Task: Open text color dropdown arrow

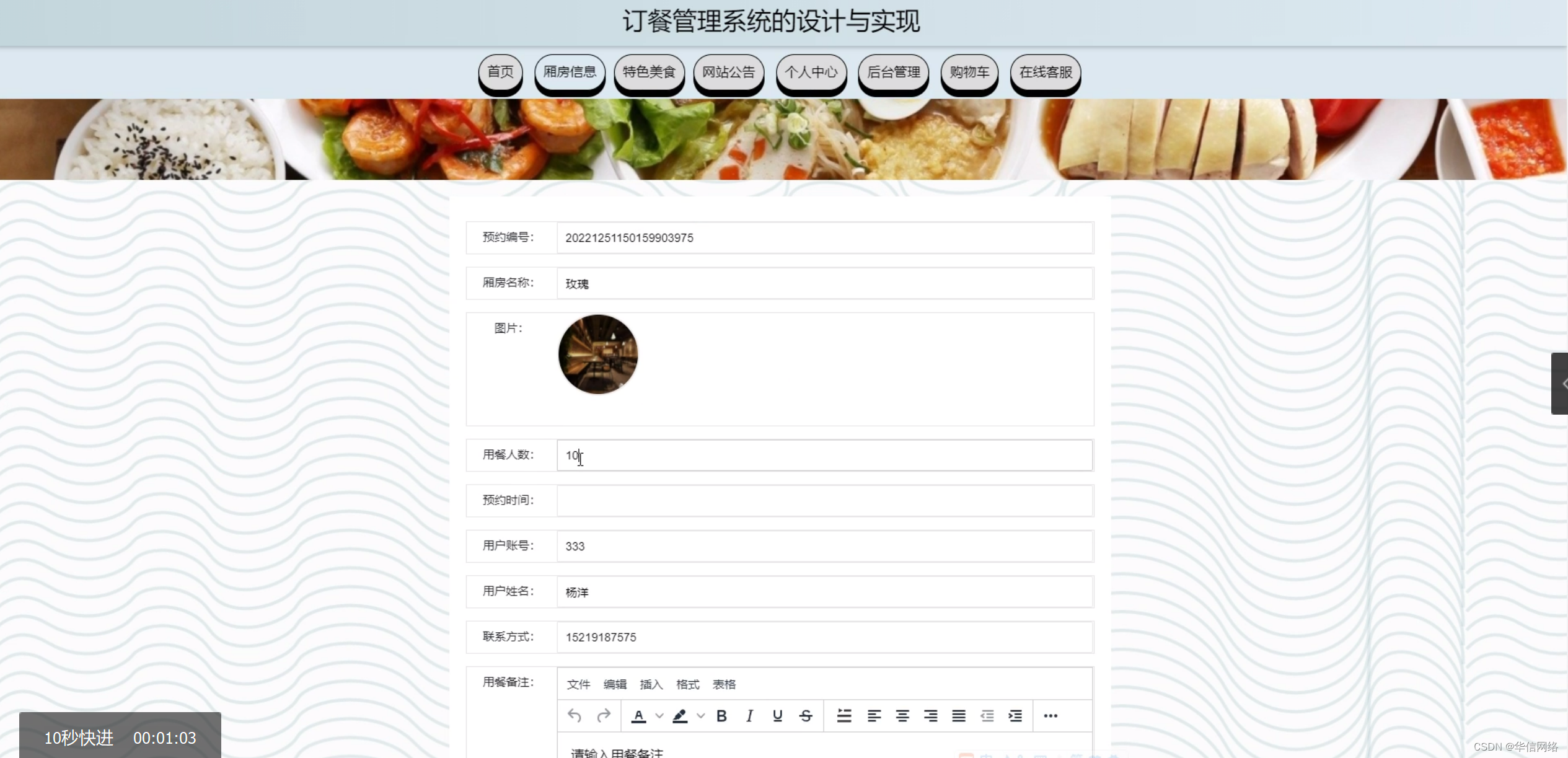Action: pos(659,716)
